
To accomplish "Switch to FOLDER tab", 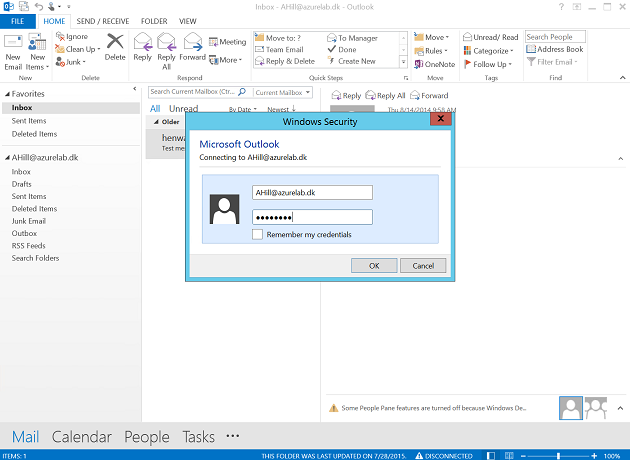I will tap(154, 21).
